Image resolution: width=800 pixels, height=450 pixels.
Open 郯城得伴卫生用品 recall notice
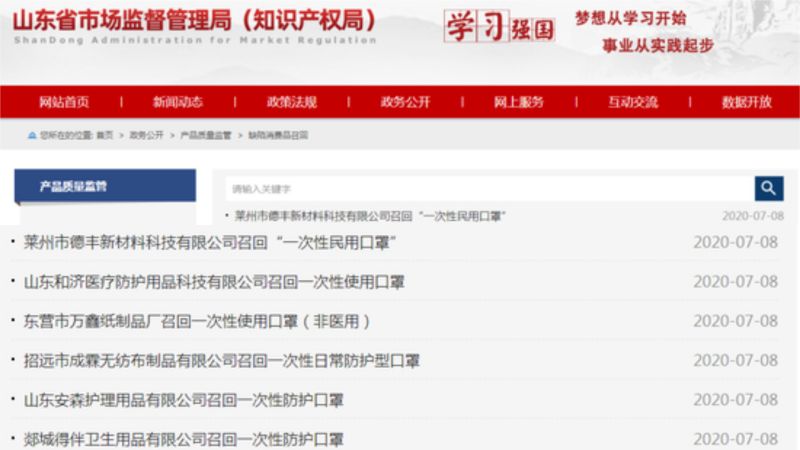coord(184,439)
